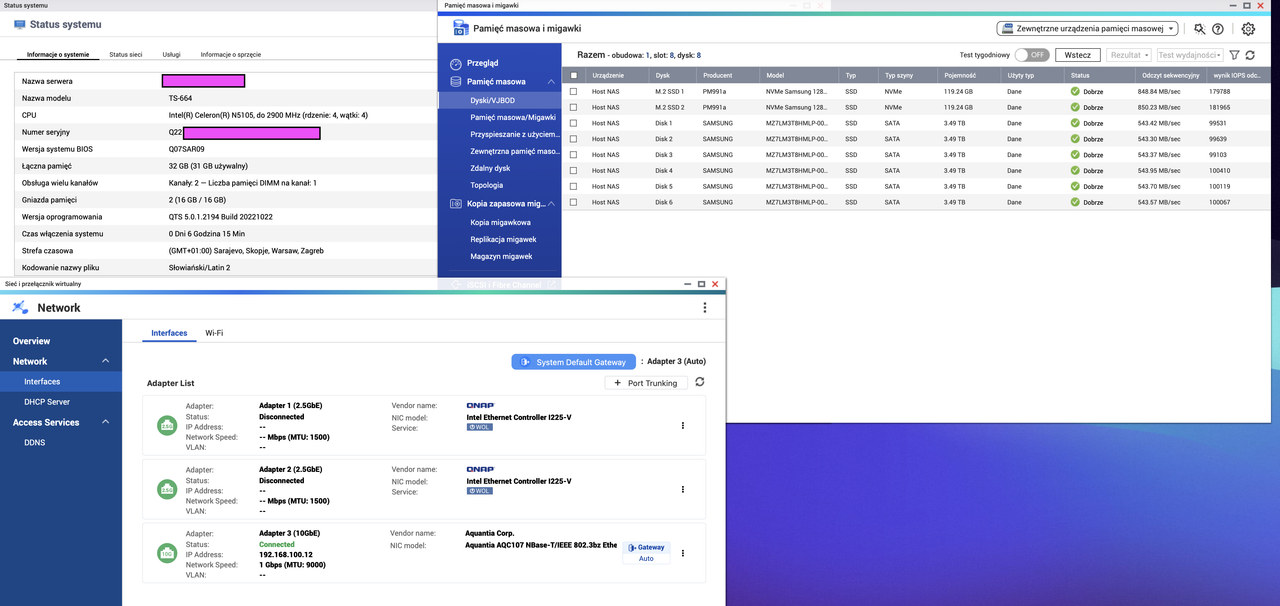This screenshot has width=1280, height=606.
Task: Refresh the disk list with the reload icon
Action: click(1250, 55)
